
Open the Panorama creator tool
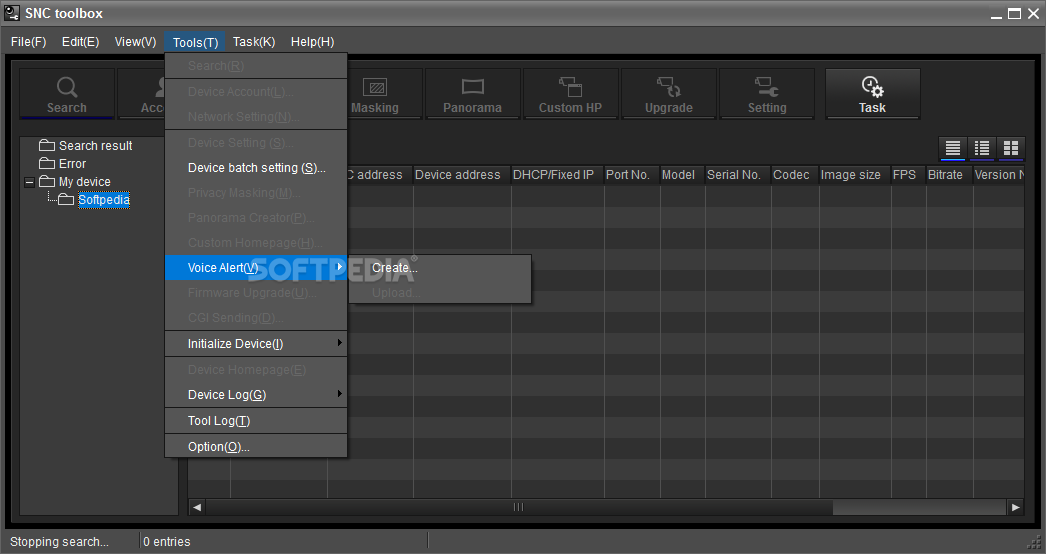coord(472,93)
